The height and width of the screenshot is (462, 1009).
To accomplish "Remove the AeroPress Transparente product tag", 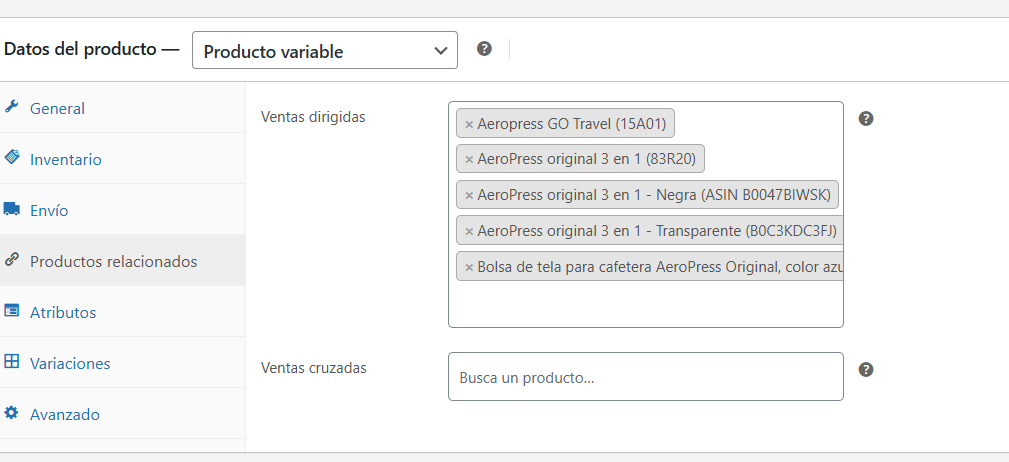I will coord(469,232).
